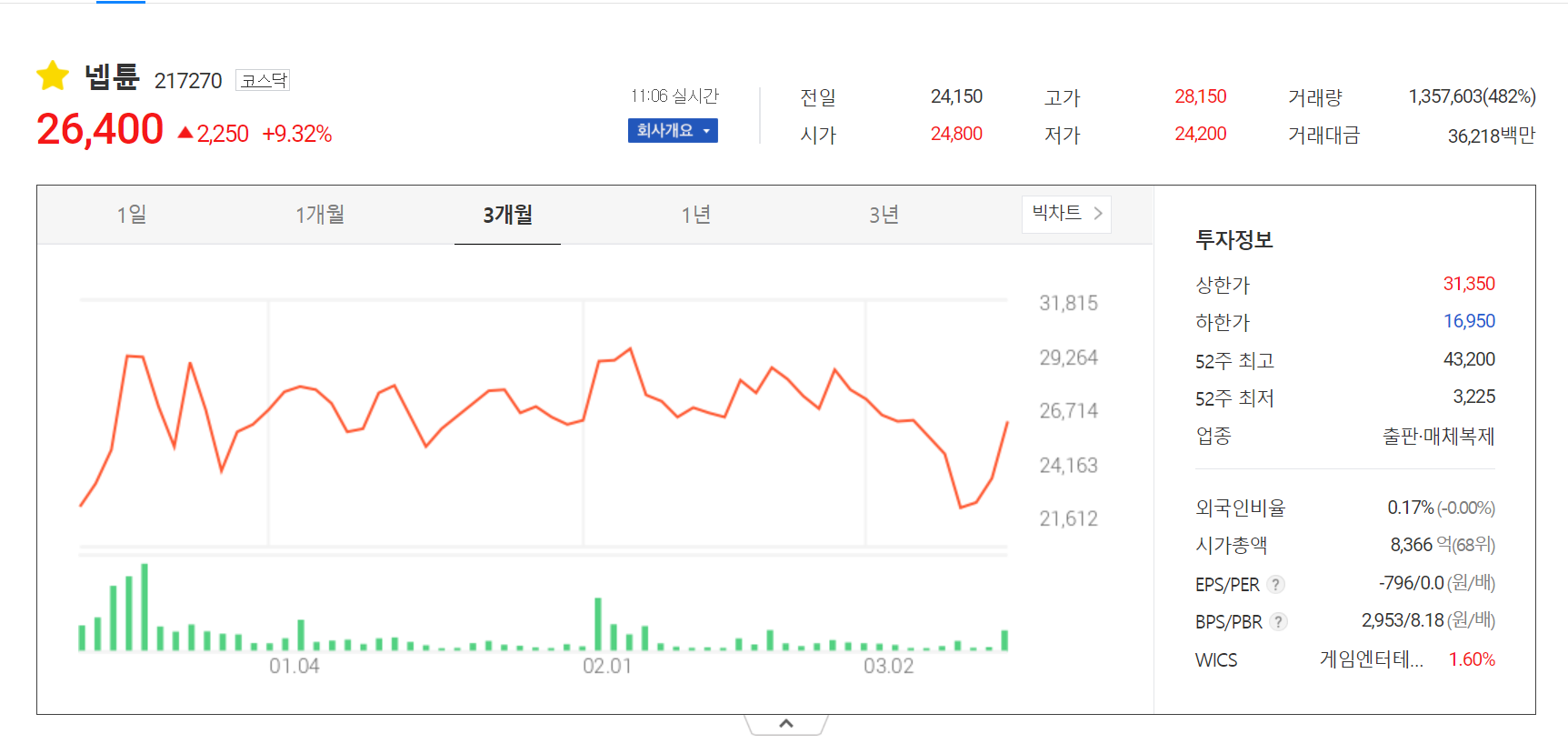The height and width of the screenshot is (754, 1568).
Task: Collapse the chart panel with the up chevron
Action: [786, 724]
